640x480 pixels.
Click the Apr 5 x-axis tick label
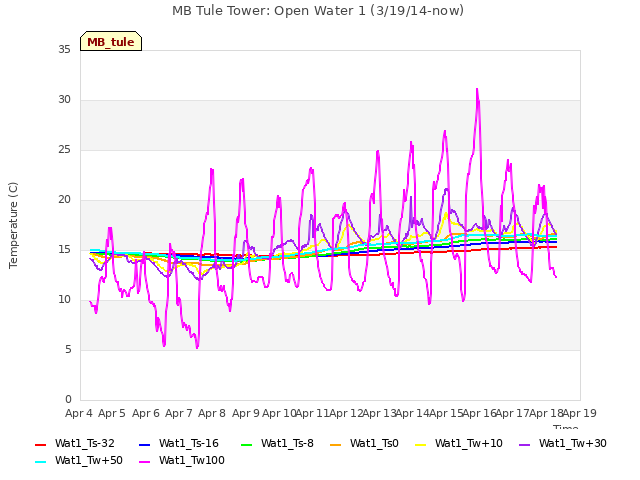[112, 413]
